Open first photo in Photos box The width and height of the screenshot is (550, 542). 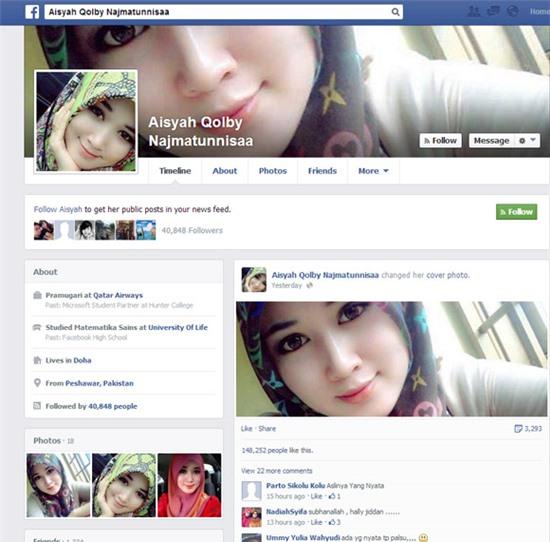pyautogui.click(x=58, y=485)
